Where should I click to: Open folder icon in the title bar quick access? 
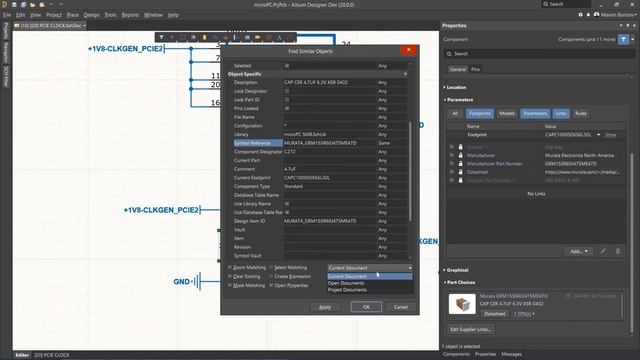point(32,4)
